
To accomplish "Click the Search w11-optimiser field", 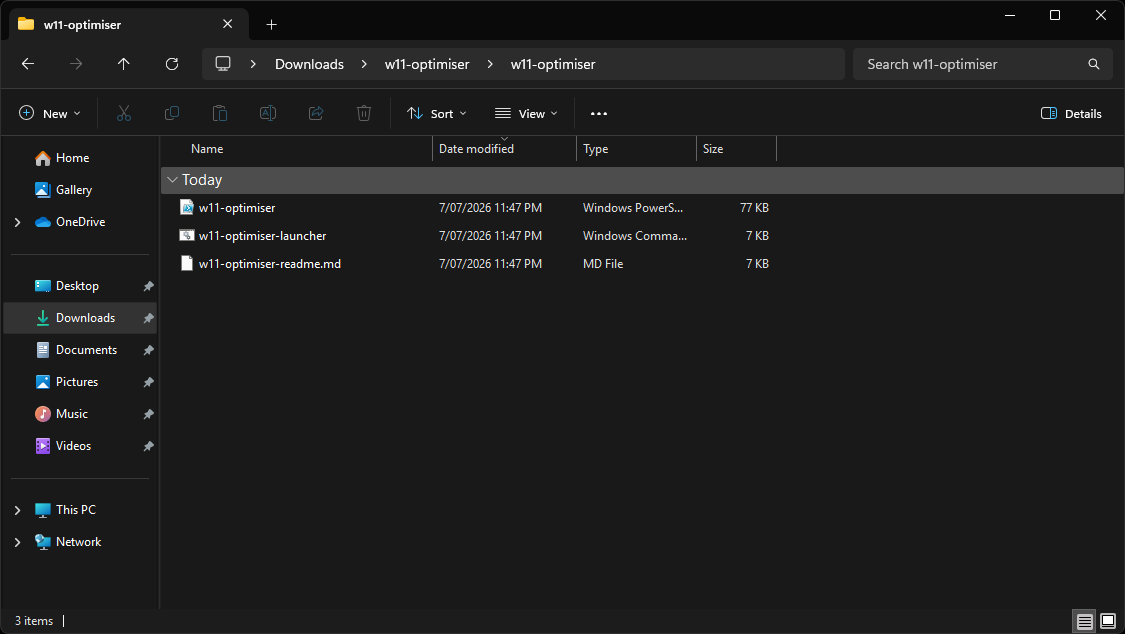I will pos(982,64).
